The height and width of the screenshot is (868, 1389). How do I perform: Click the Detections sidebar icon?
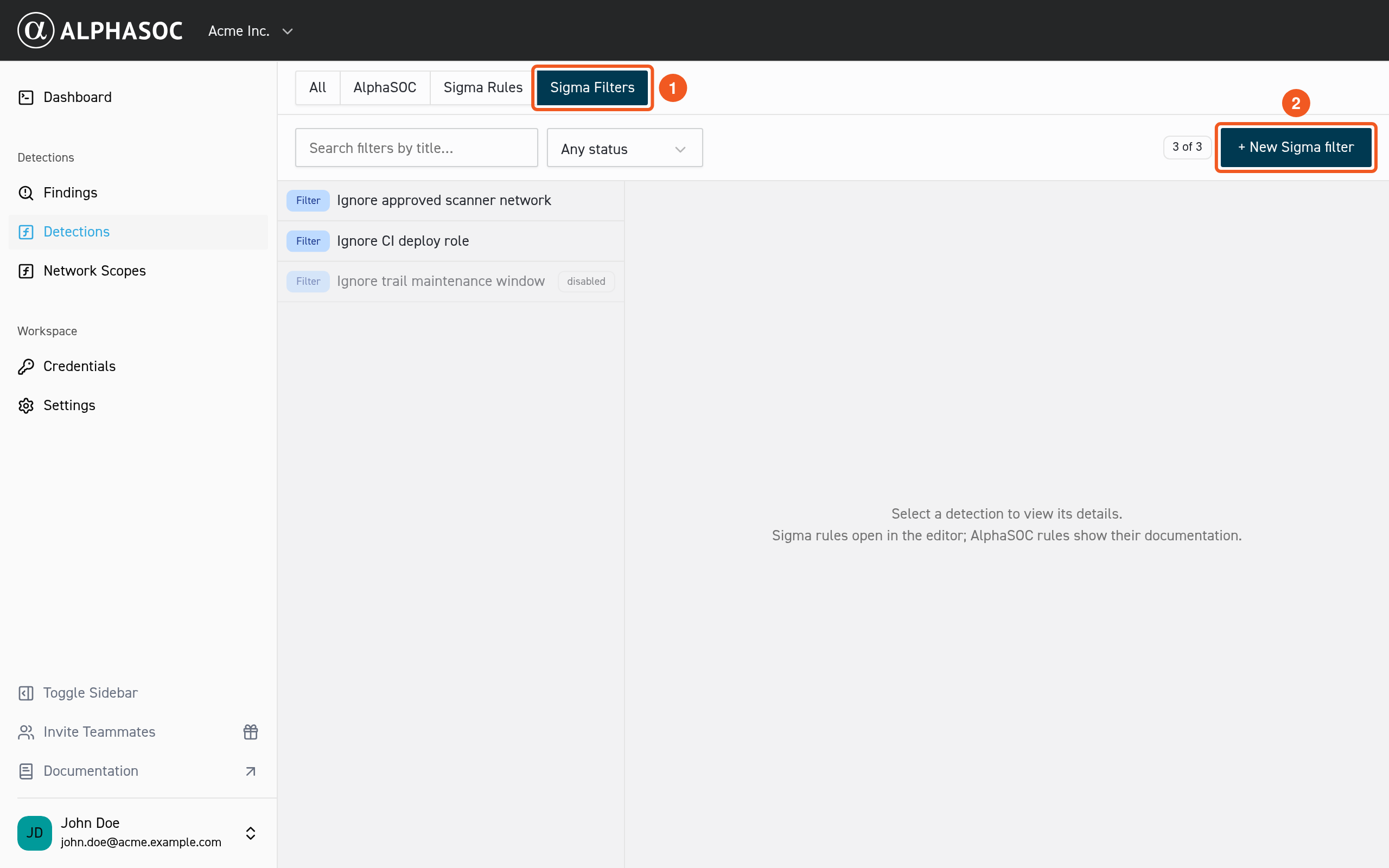click(x=26, y=232)
